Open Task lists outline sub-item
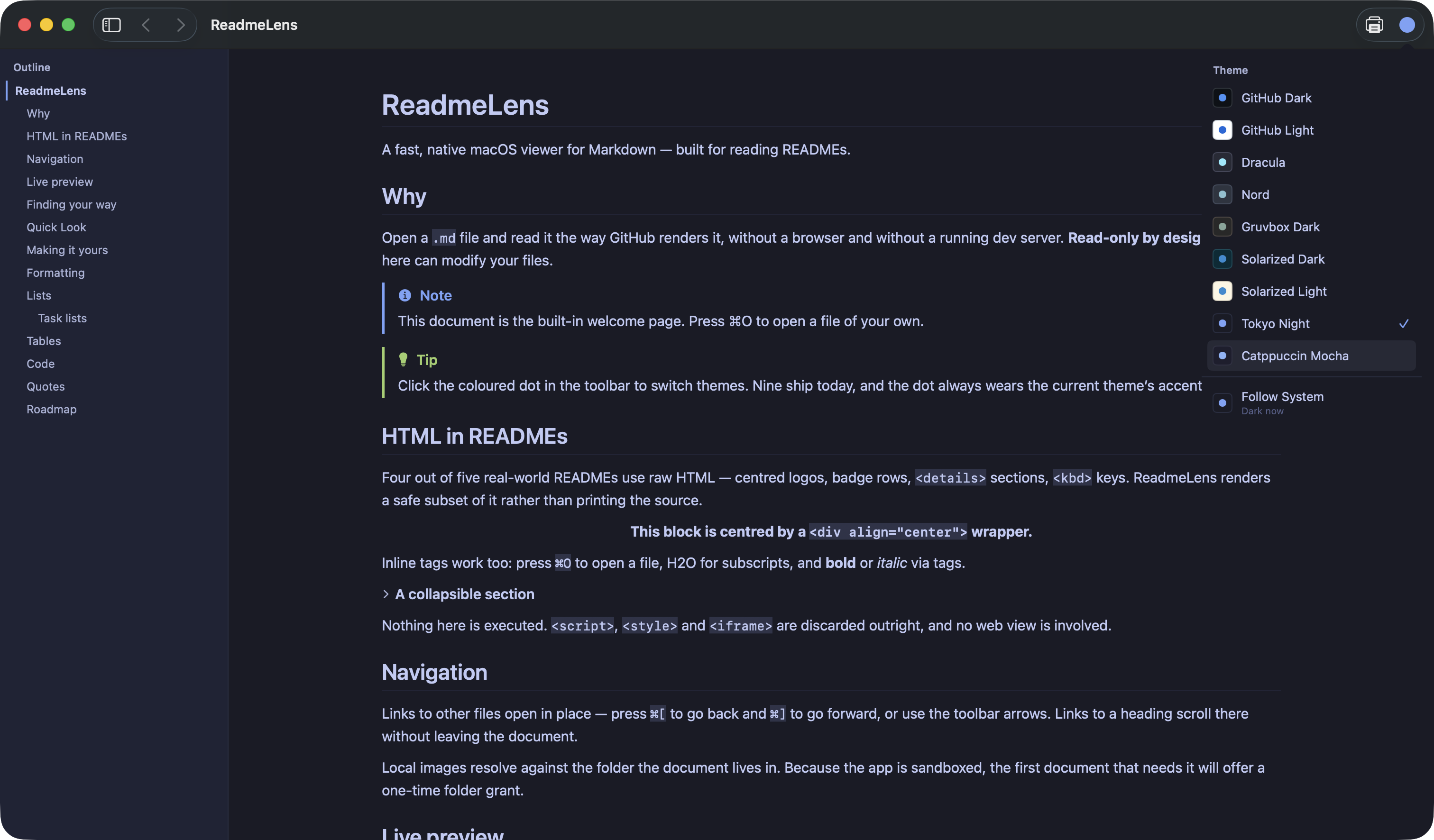The height and width of the screenshot is (840, 1434). coord(63,318)
